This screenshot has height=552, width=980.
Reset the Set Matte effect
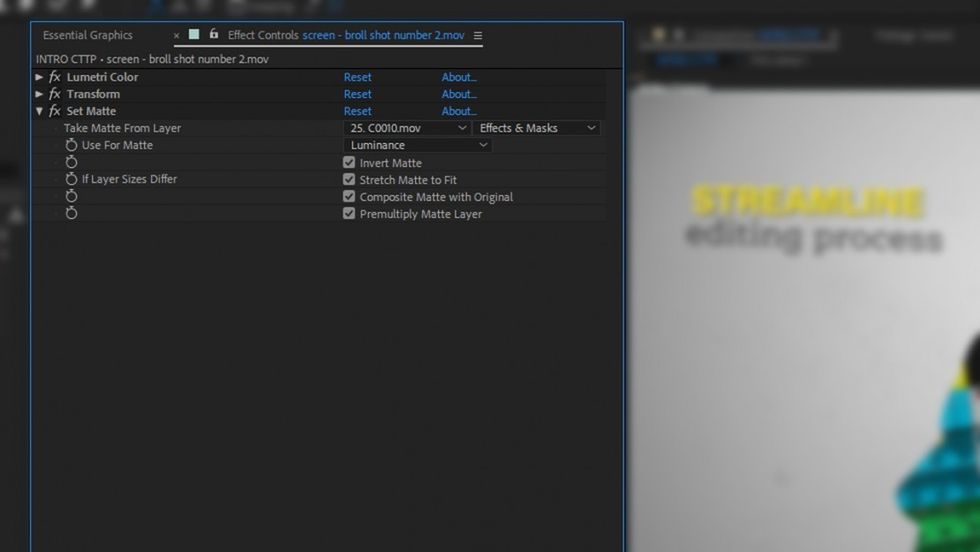pyautogui.click(x=358, y=111)
